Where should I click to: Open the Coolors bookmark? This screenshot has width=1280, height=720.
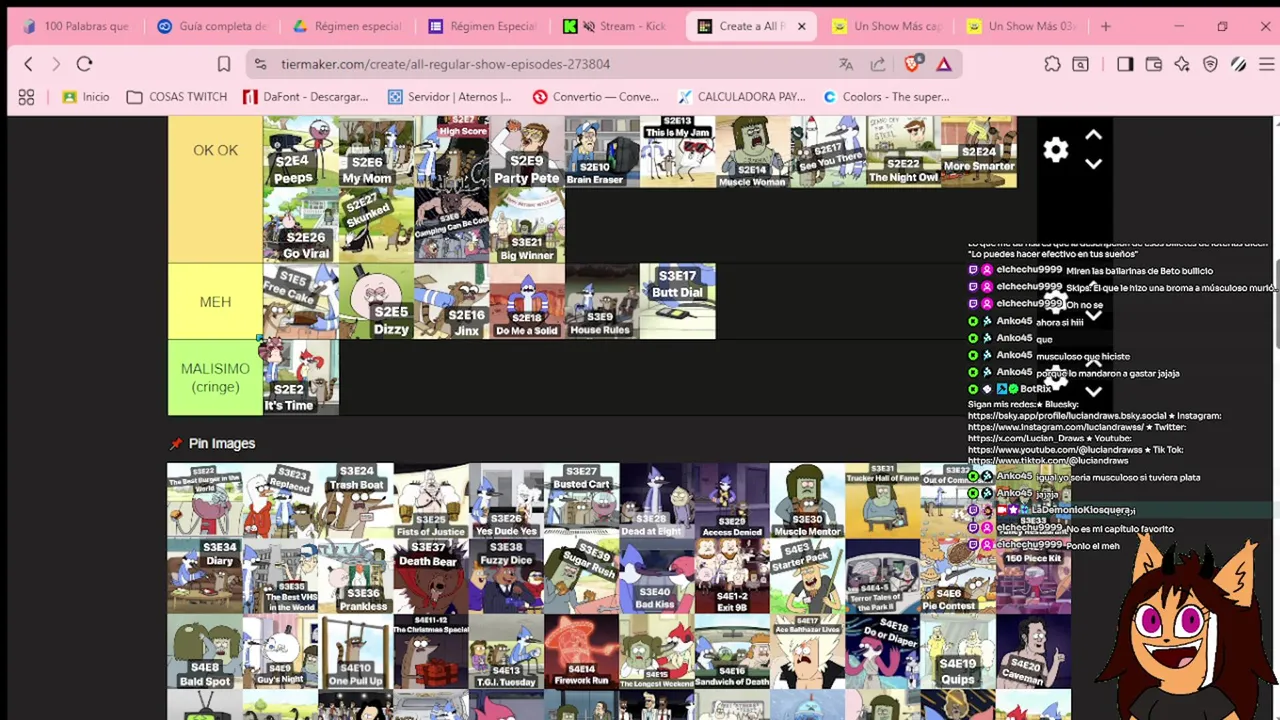tap(886, 97)
